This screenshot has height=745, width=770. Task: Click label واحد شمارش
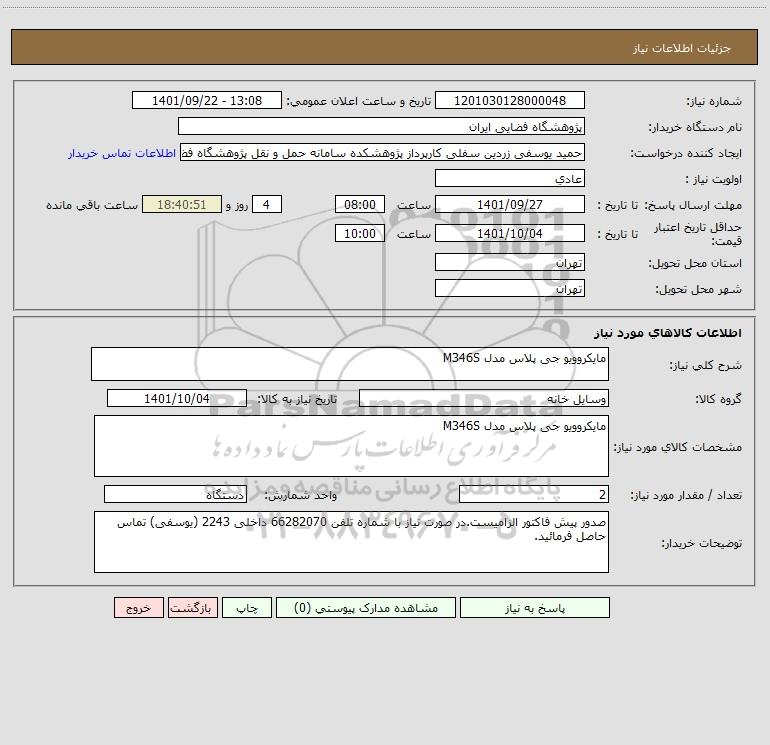301,496
